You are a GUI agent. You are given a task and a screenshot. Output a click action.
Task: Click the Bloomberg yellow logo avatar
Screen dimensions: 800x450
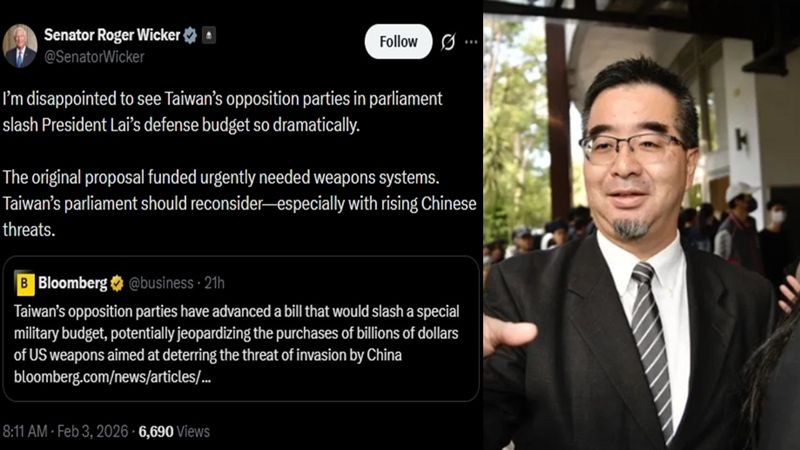(x=24, y=283)
